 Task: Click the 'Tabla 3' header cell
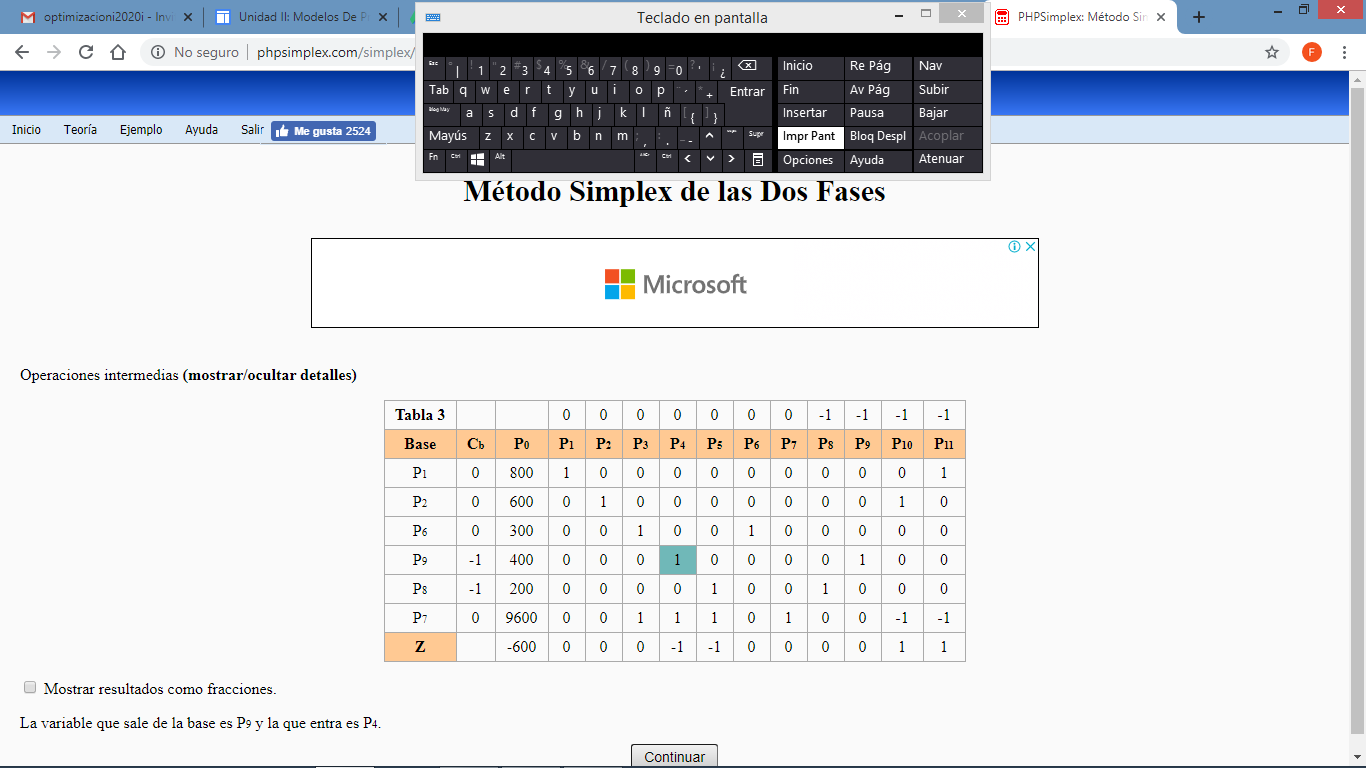tap(420, 415)
